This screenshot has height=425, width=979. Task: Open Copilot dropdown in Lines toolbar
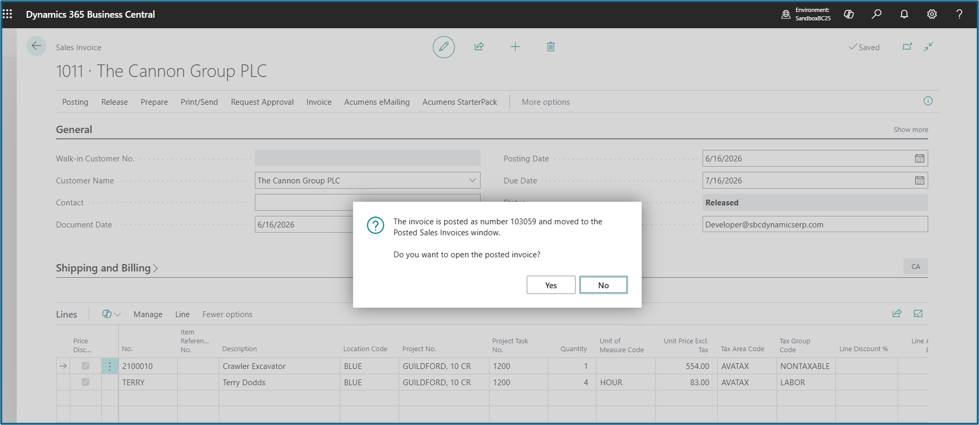(111, 314)
